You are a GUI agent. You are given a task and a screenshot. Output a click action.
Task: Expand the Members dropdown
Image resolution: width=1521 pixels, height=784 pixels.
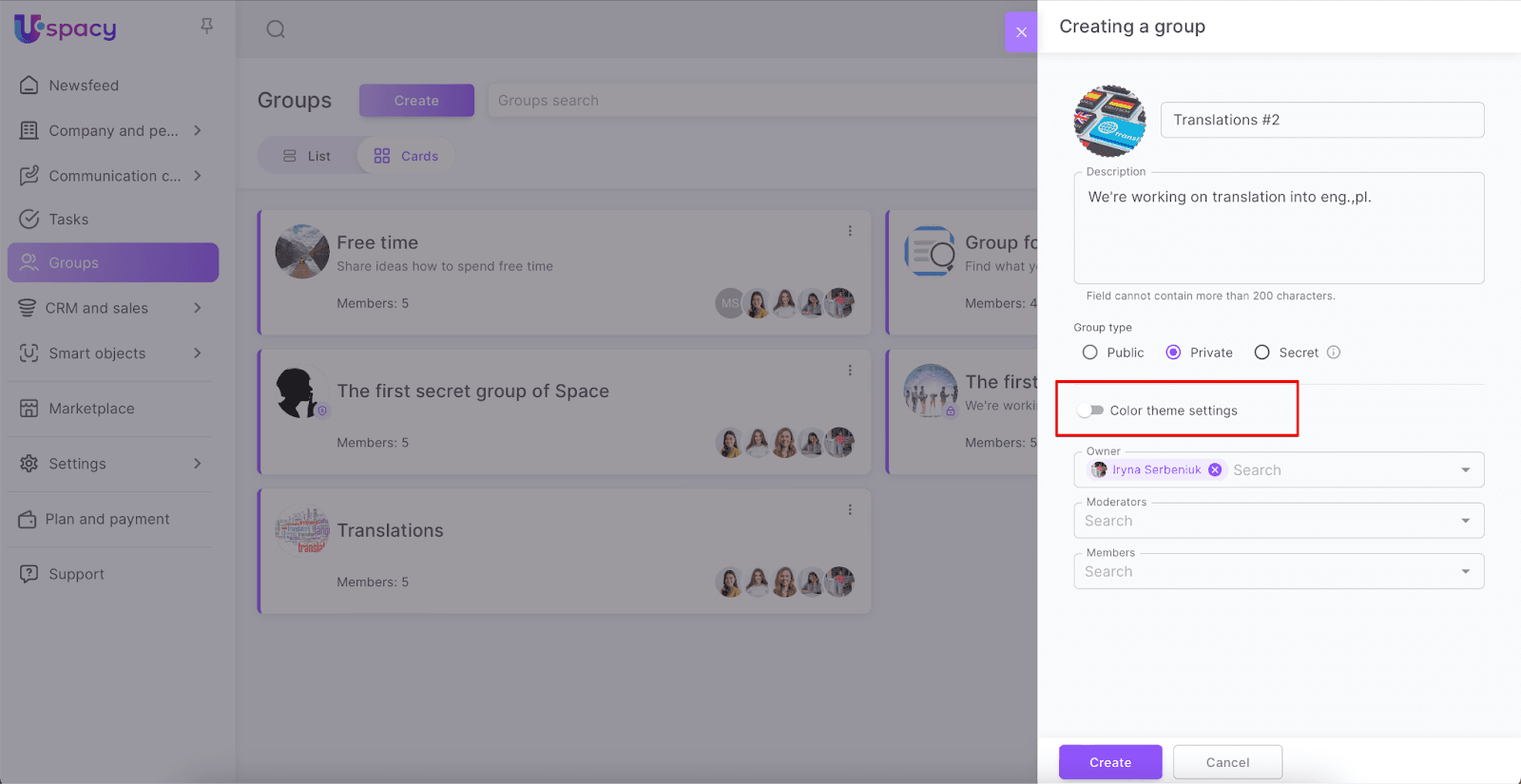tap(1465, 571)
